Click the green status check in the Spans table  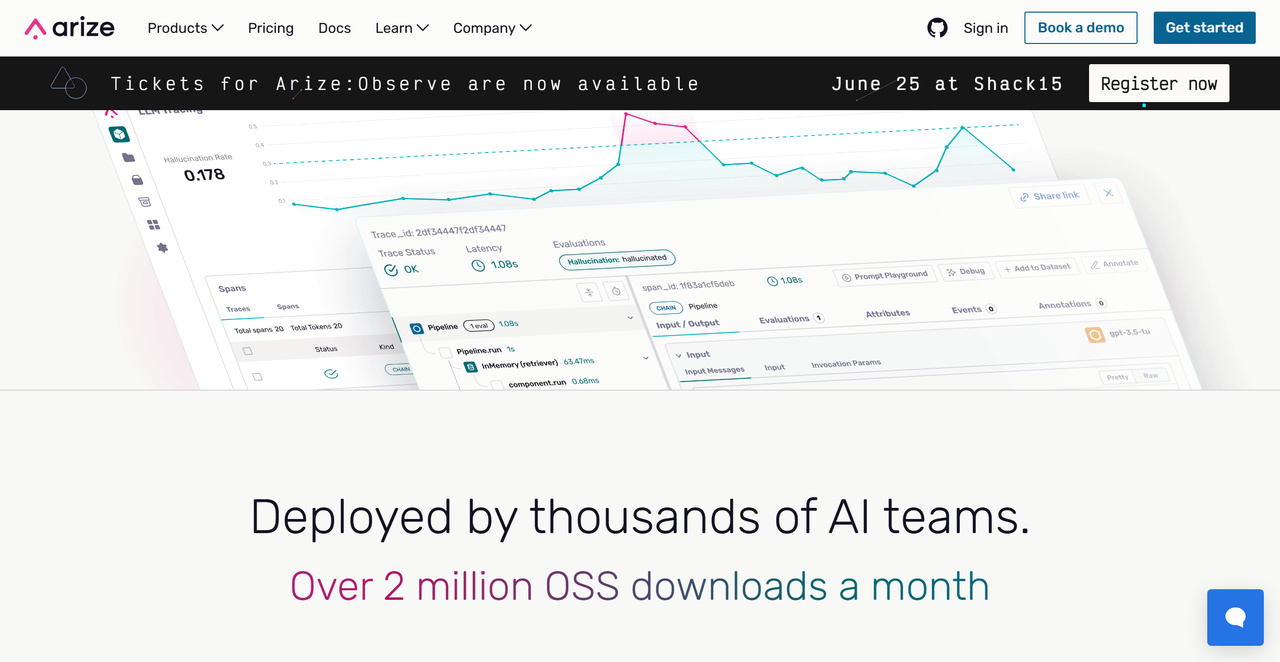330,373
